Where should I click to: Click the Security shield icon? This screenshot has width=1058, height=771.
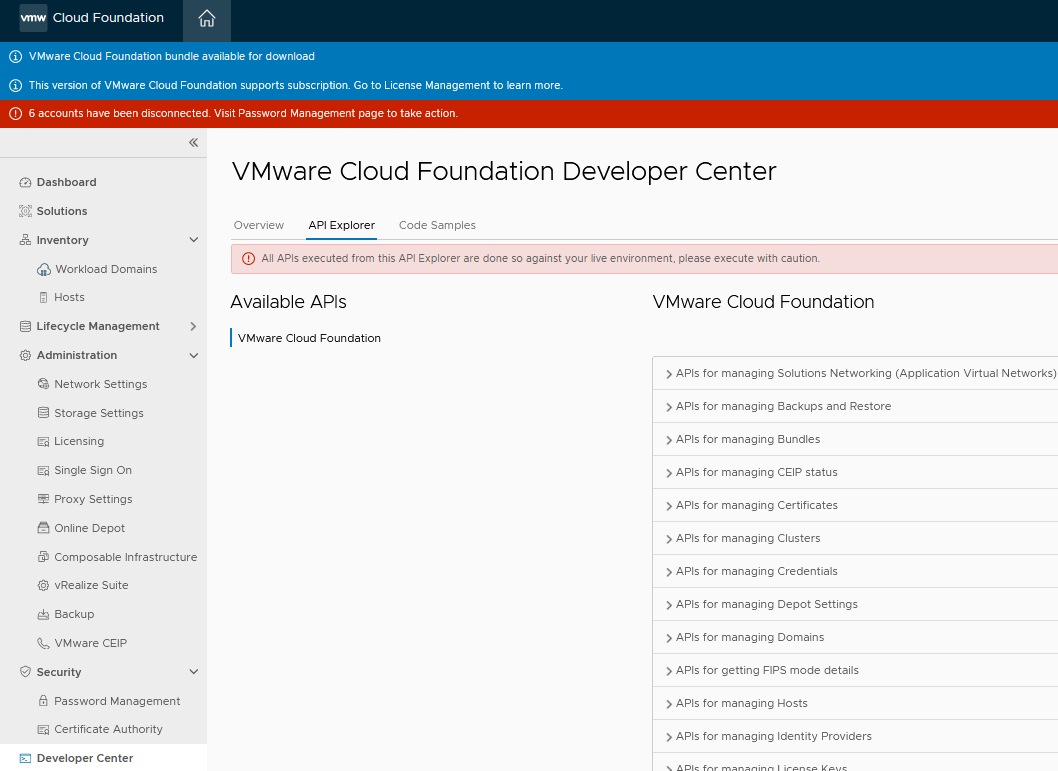click(x=26, y=672)
